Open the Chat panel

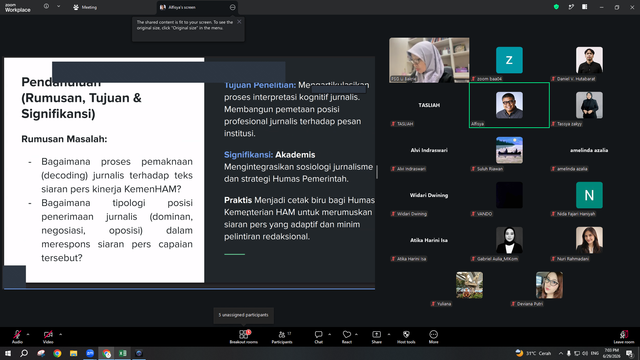pyautogui.click(x=318, y=337)
